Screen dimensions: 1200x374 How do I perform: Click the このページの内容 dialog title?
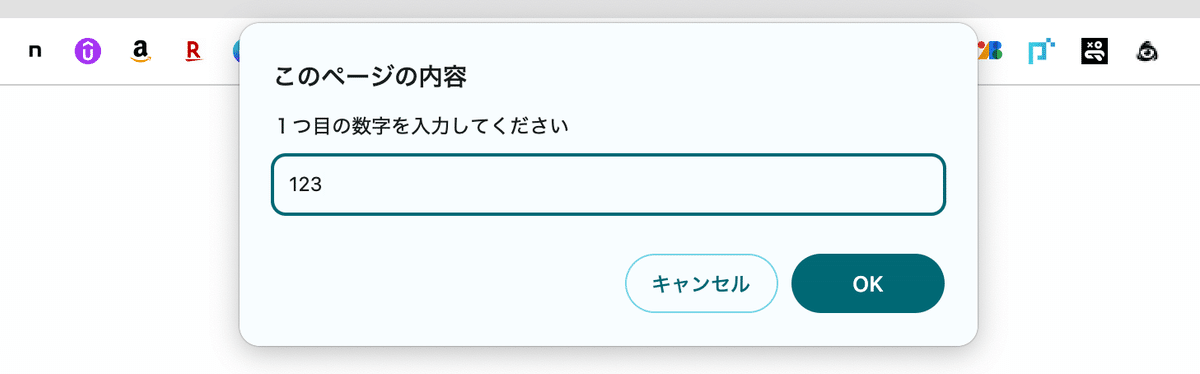pos(372,76)
